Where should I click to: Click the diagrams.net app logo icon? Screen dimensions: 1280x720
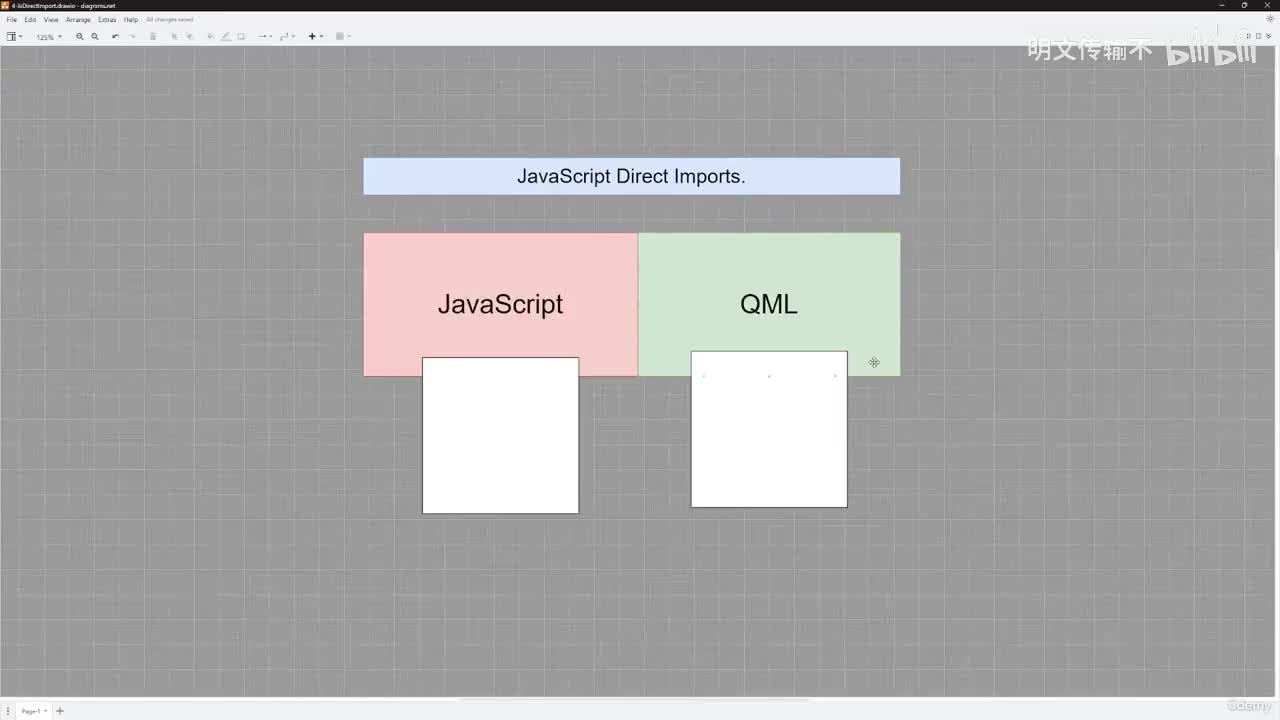[5, 5]
